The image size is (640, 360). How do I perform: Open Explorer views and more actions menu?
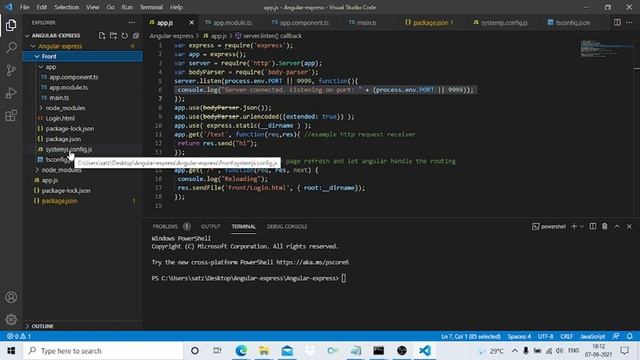131,22
